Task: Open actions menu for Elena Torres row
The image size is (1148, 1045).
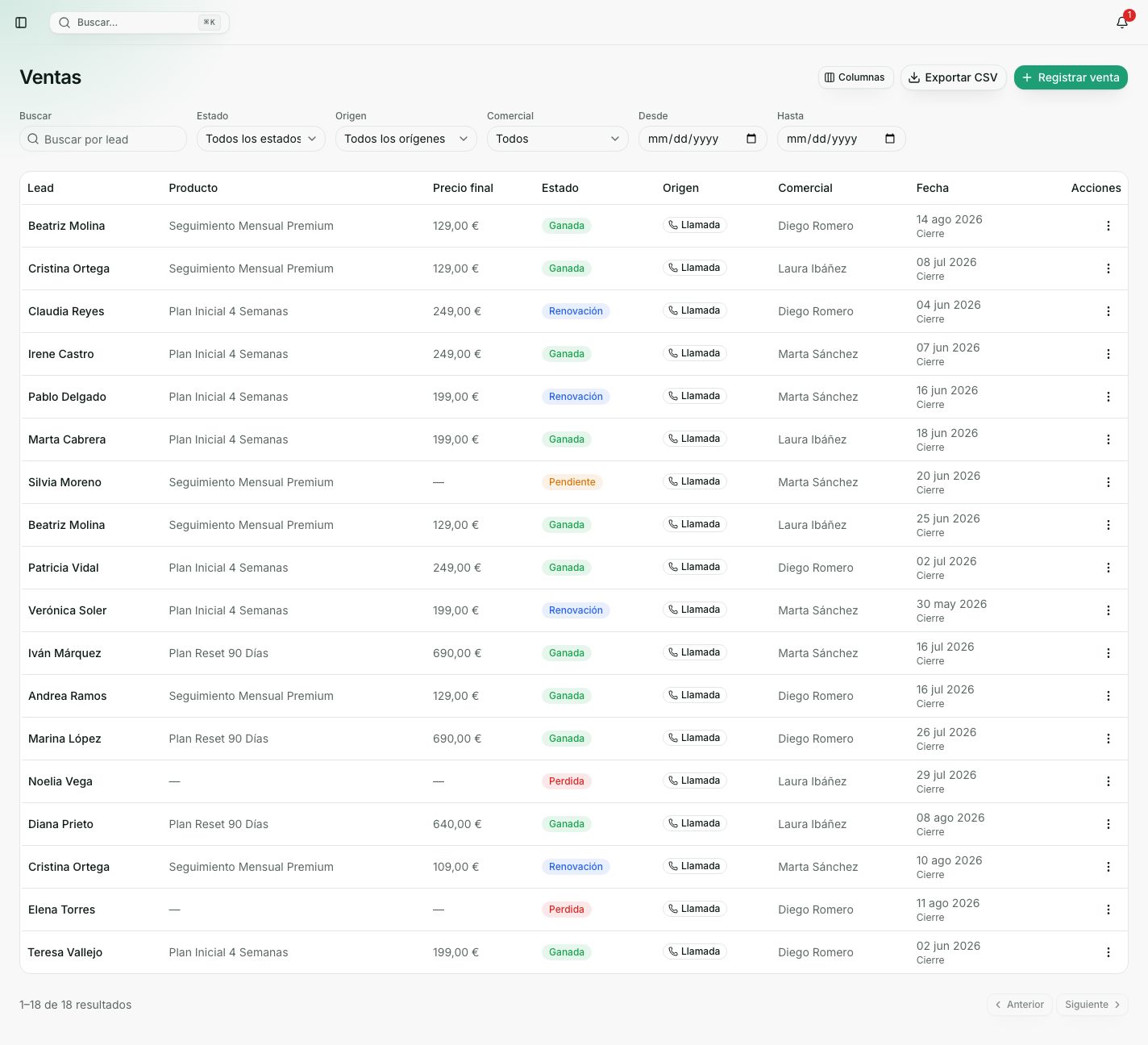Action: click(x=1108, y=910)
